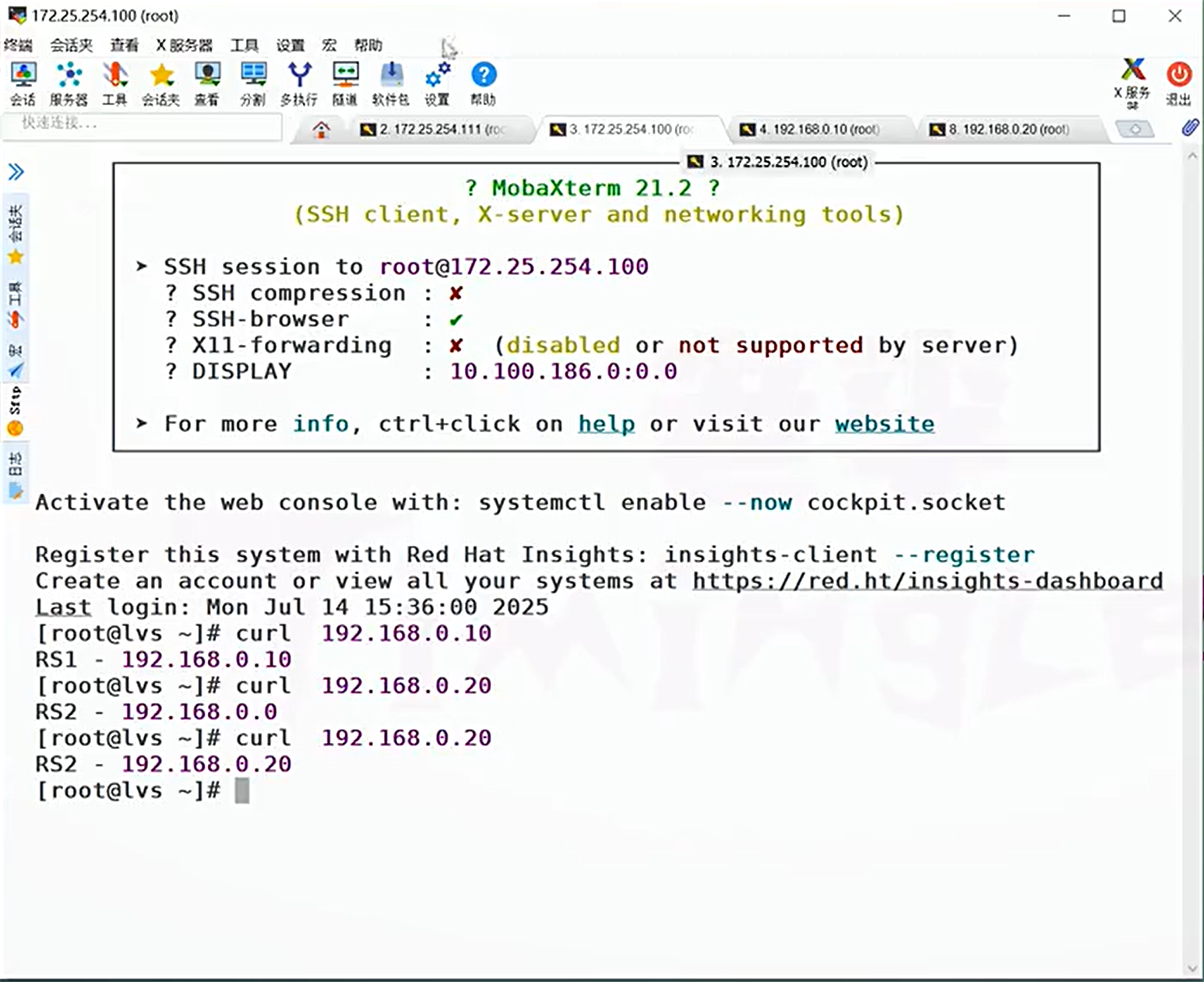Open the 帮助 menu in the menu bar
The image size is (1204, 982).
point(368,45)
